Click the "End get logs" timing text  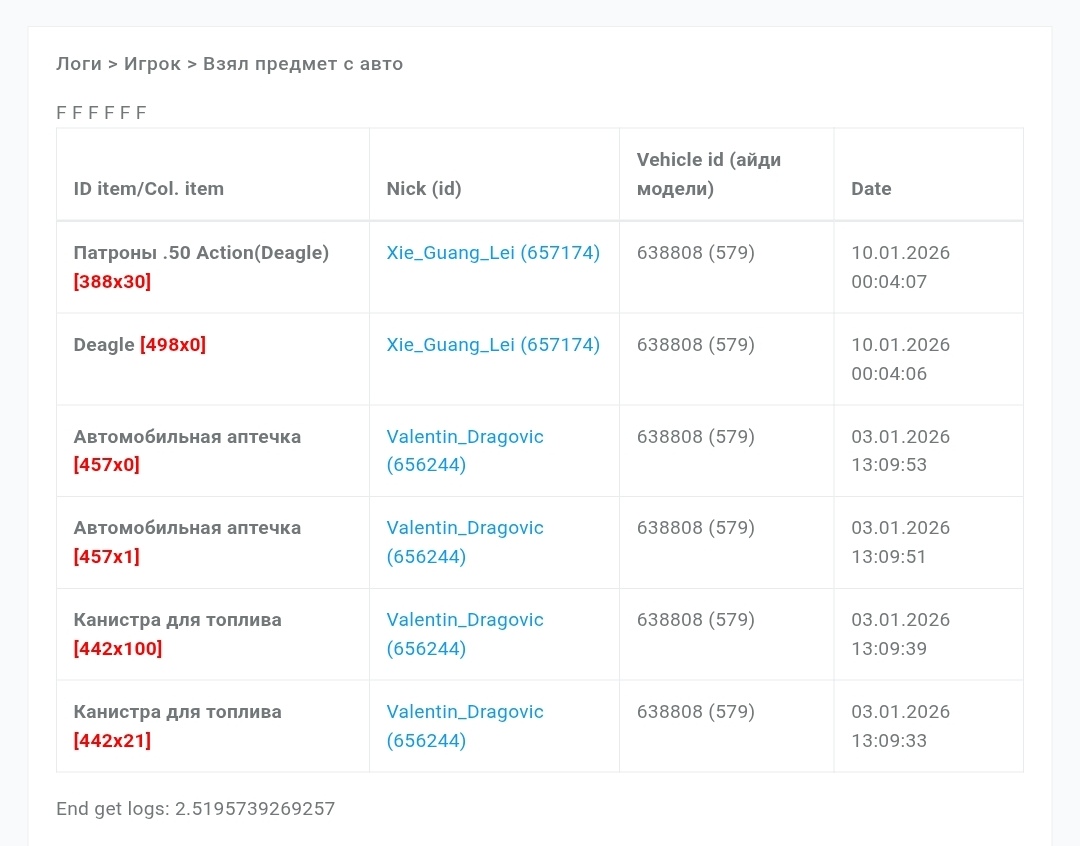tap(195, 808)
